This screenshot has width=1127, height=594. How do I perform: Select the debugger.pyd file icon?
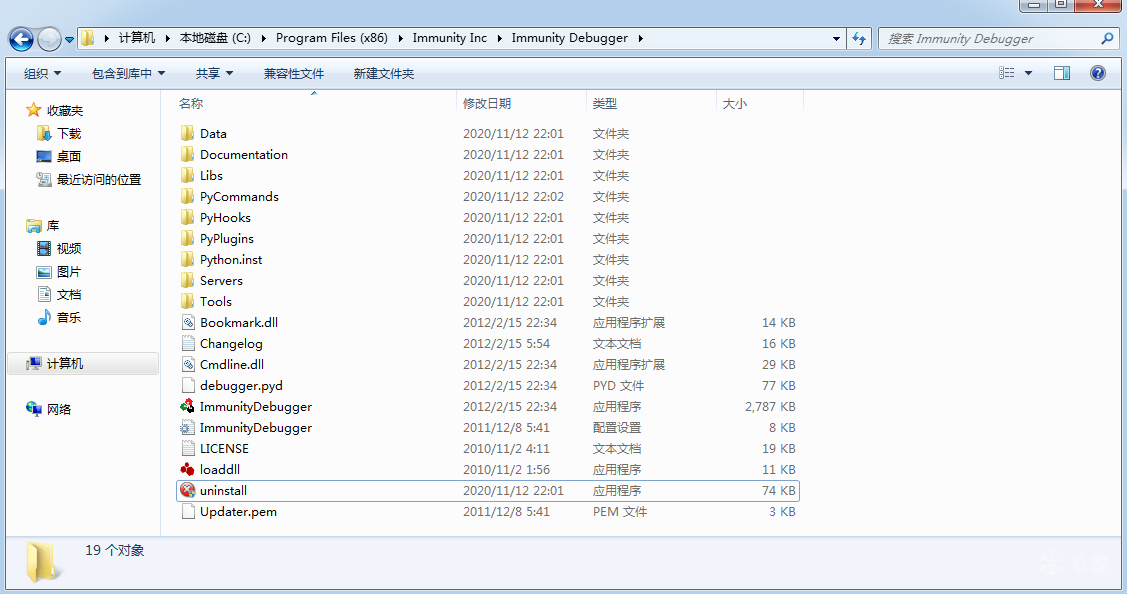tap(188, 385)
